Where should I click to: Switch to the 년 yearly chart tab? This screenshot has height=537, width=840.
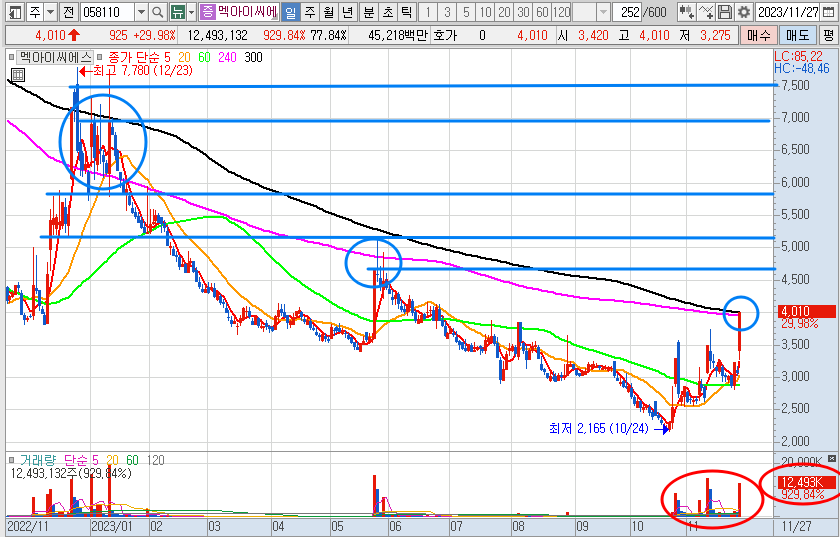347,11
